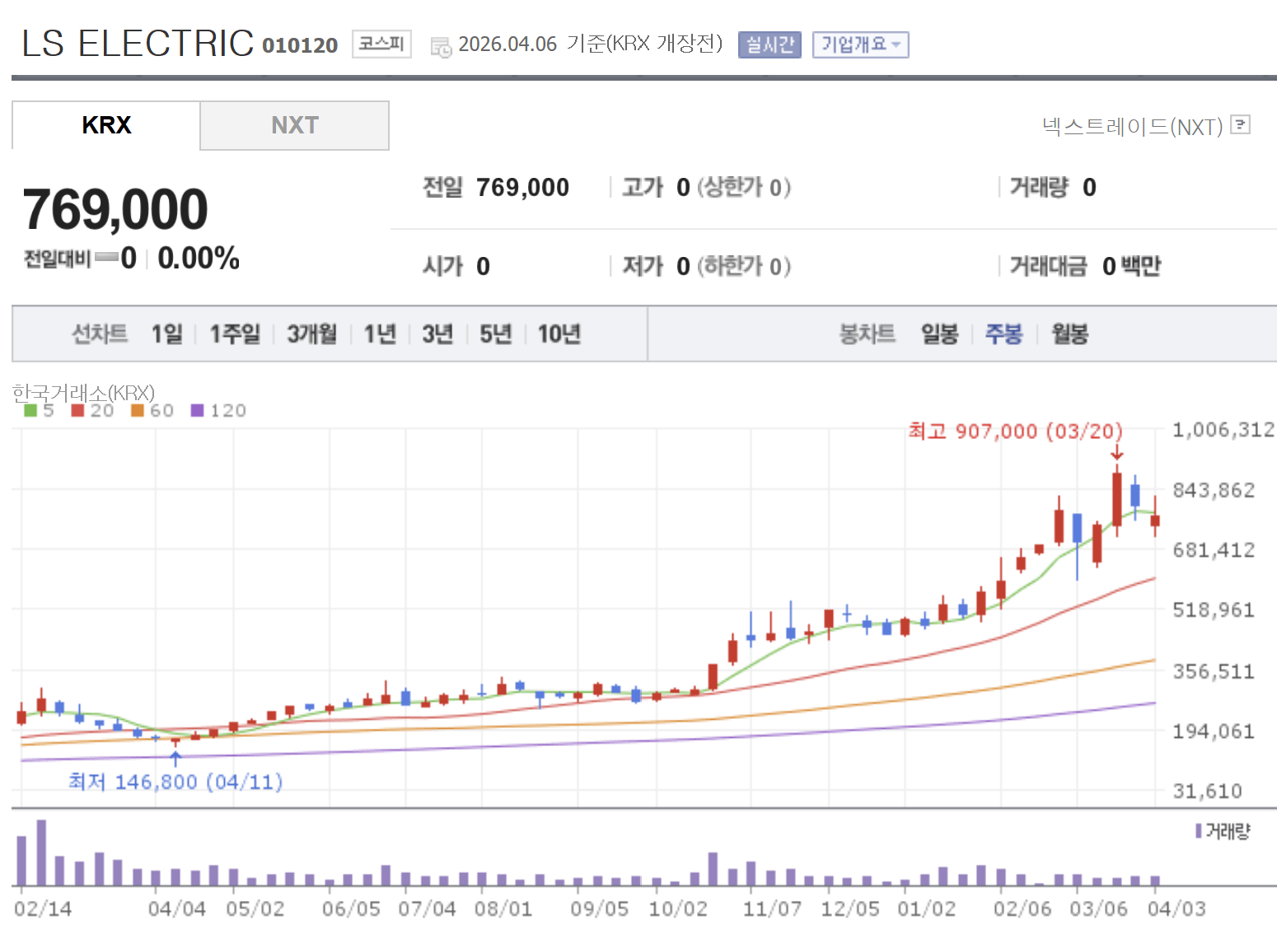Click the stock code 010120
Screen dimensions: 1277x952
pyautogui.click(x=300, y=45)
